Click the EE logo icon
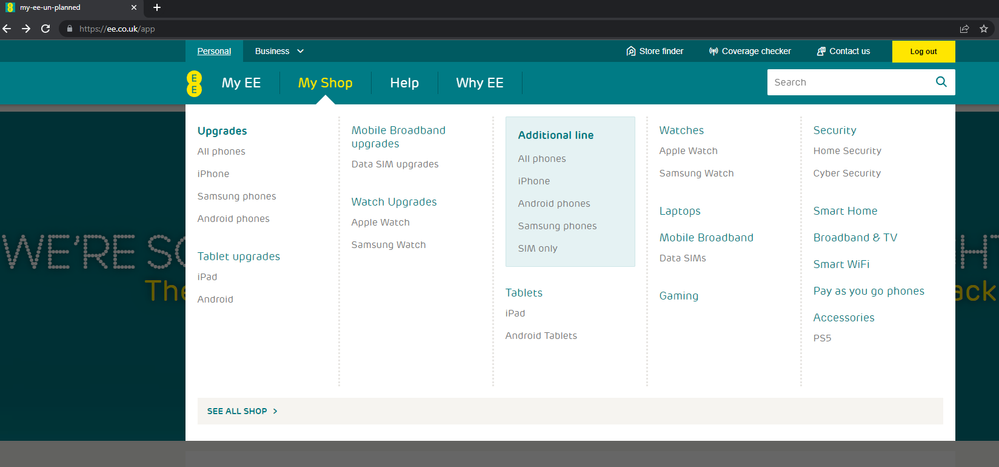Image resolution: width=999 pixels, height=467 pixels. click(194, 83)
